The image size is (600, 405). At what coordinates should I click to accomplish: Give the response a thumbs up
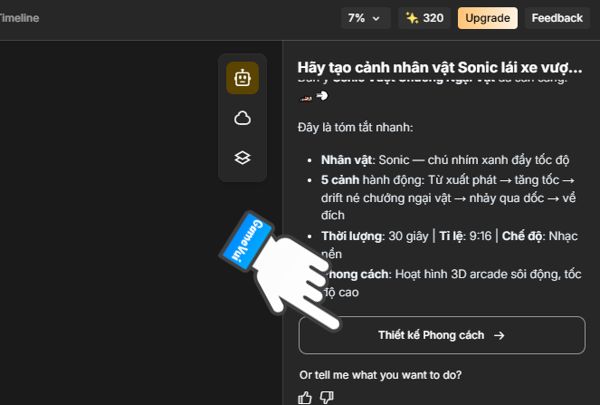pos(305,398)
